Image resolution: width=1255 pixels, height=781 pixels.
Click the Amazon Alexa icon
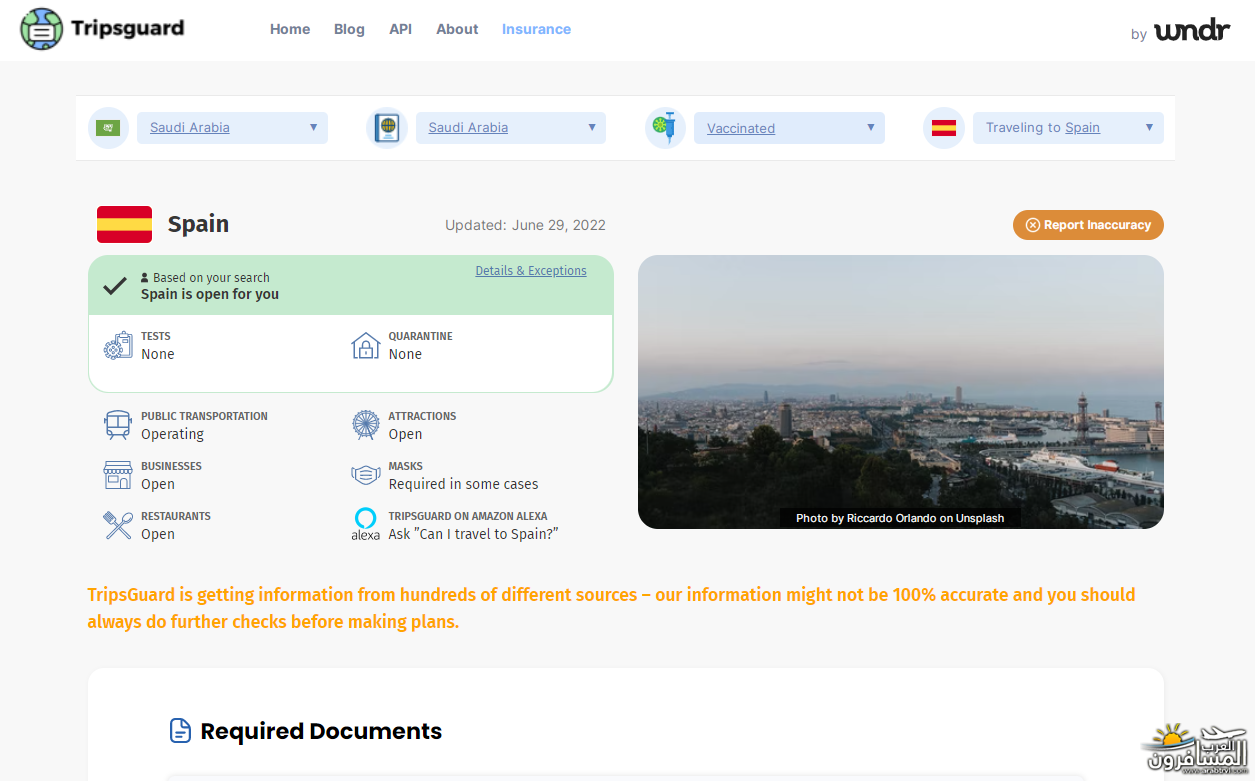[366, 524]
